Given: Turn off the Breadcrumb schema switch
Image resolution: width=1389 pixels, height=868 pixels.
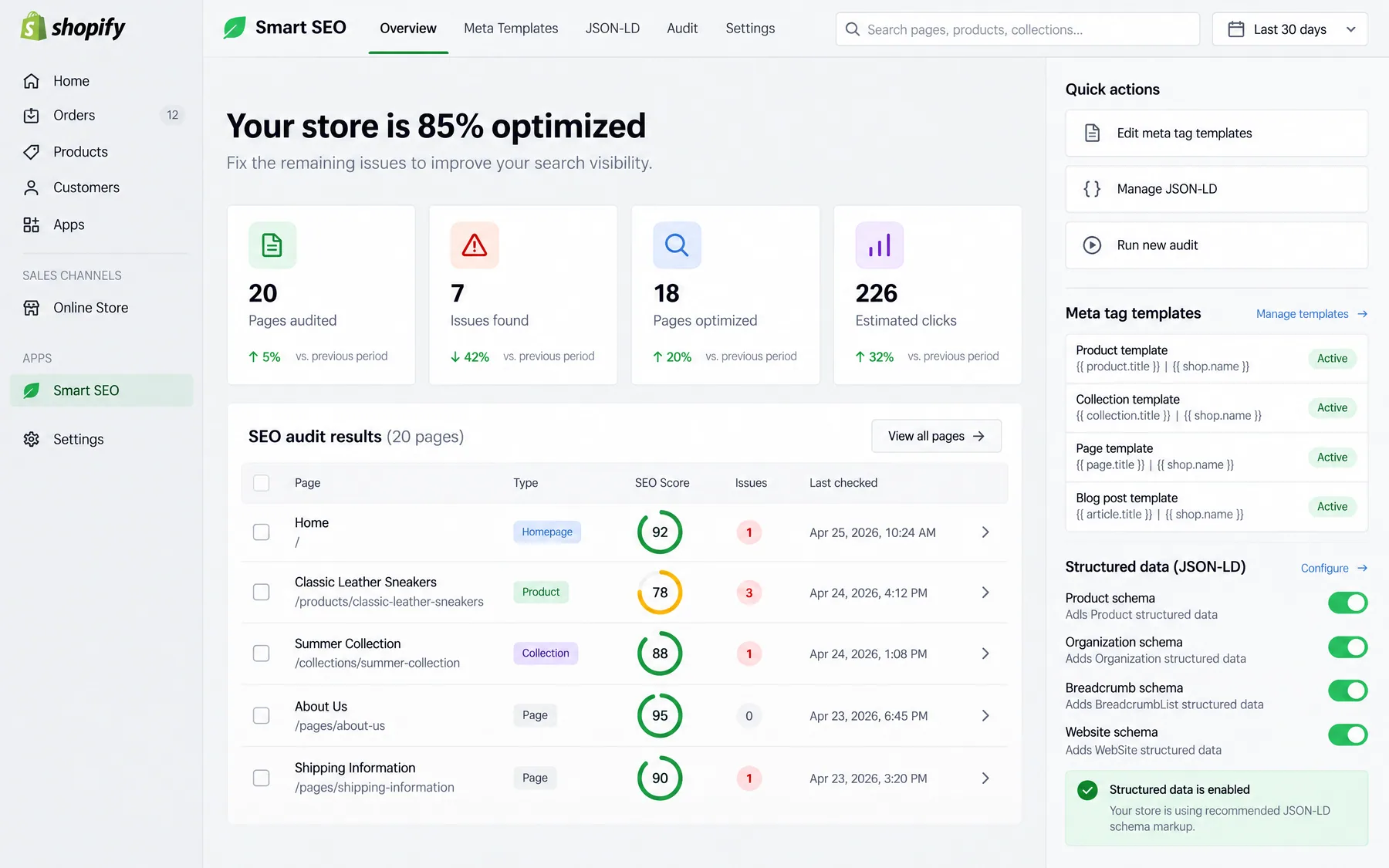Looking at the screenshot, I should (x=1347, y=691).
